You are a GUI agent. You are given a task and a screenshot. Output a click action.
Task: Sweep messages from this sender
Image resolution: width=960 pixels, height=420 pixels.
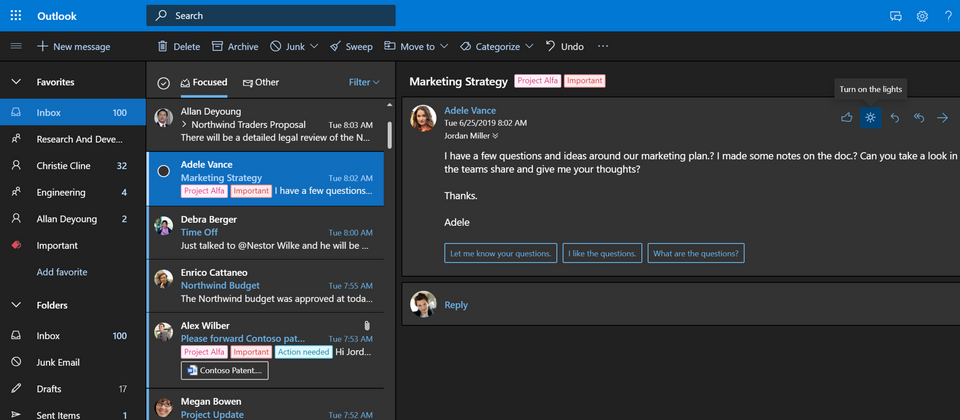click(x=351, y=47)
